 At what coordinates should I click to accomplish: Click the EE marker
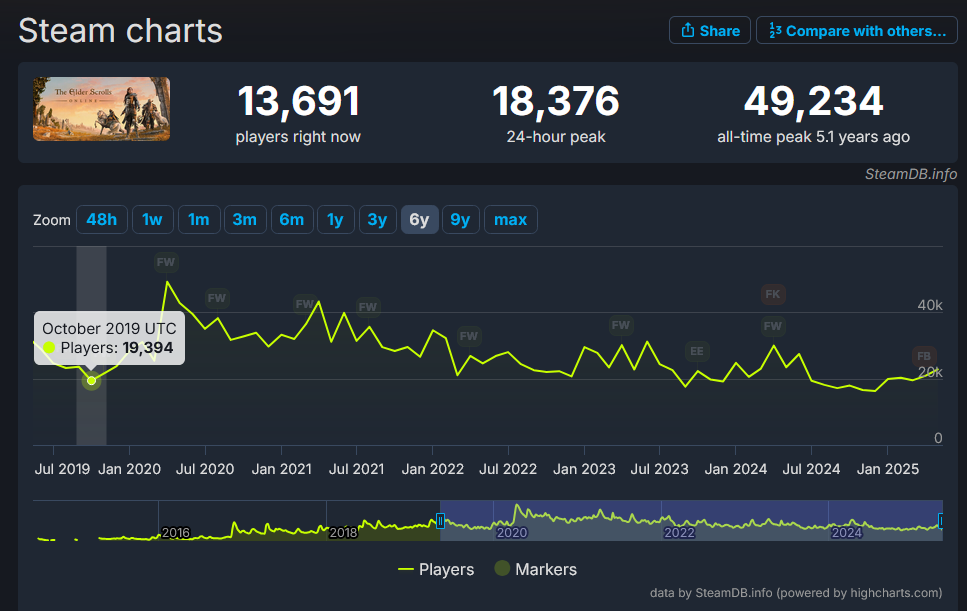click(697, 351)
